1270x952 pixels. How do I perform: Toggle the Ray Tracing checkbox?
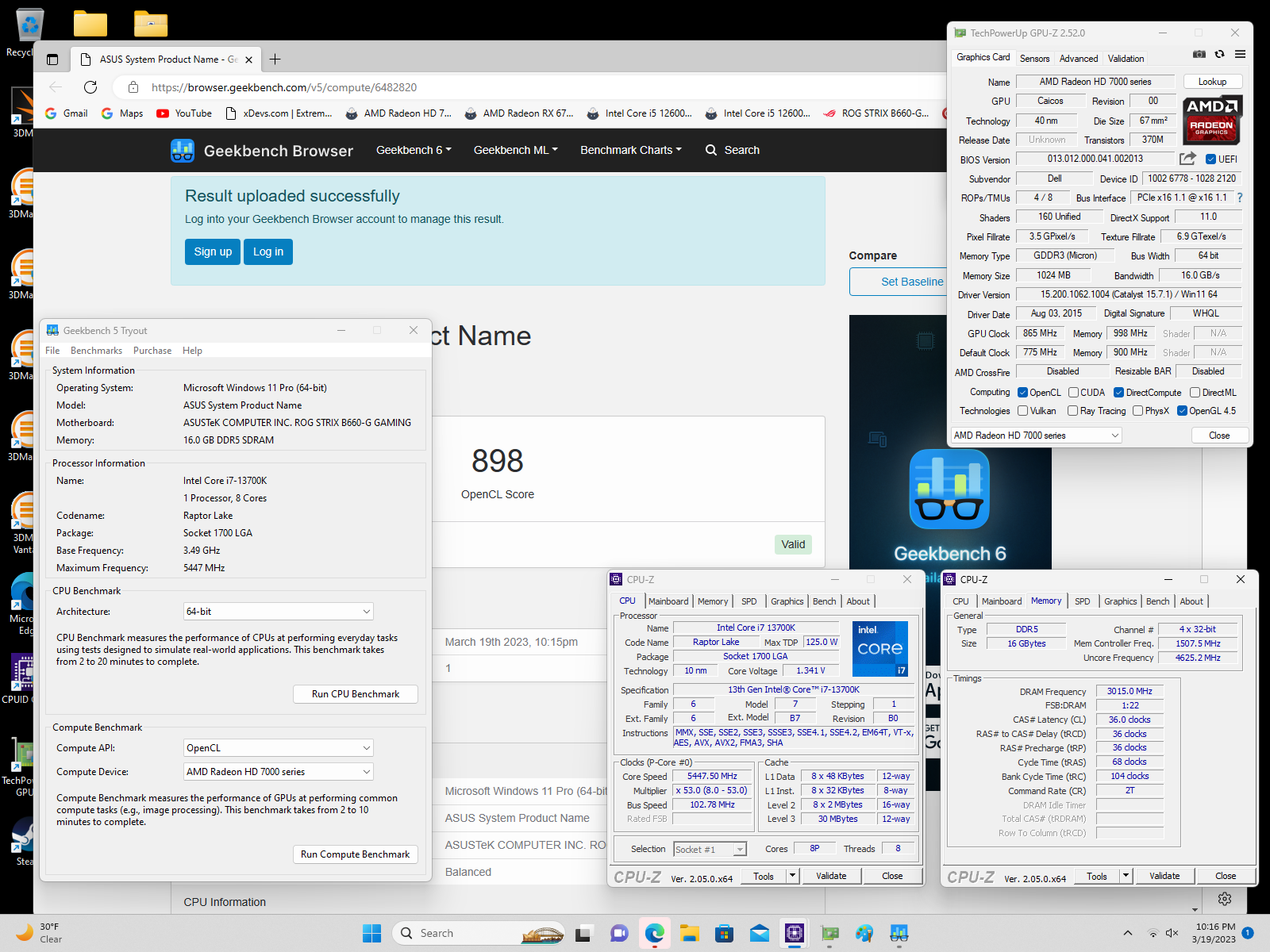tap(1072, 411)
